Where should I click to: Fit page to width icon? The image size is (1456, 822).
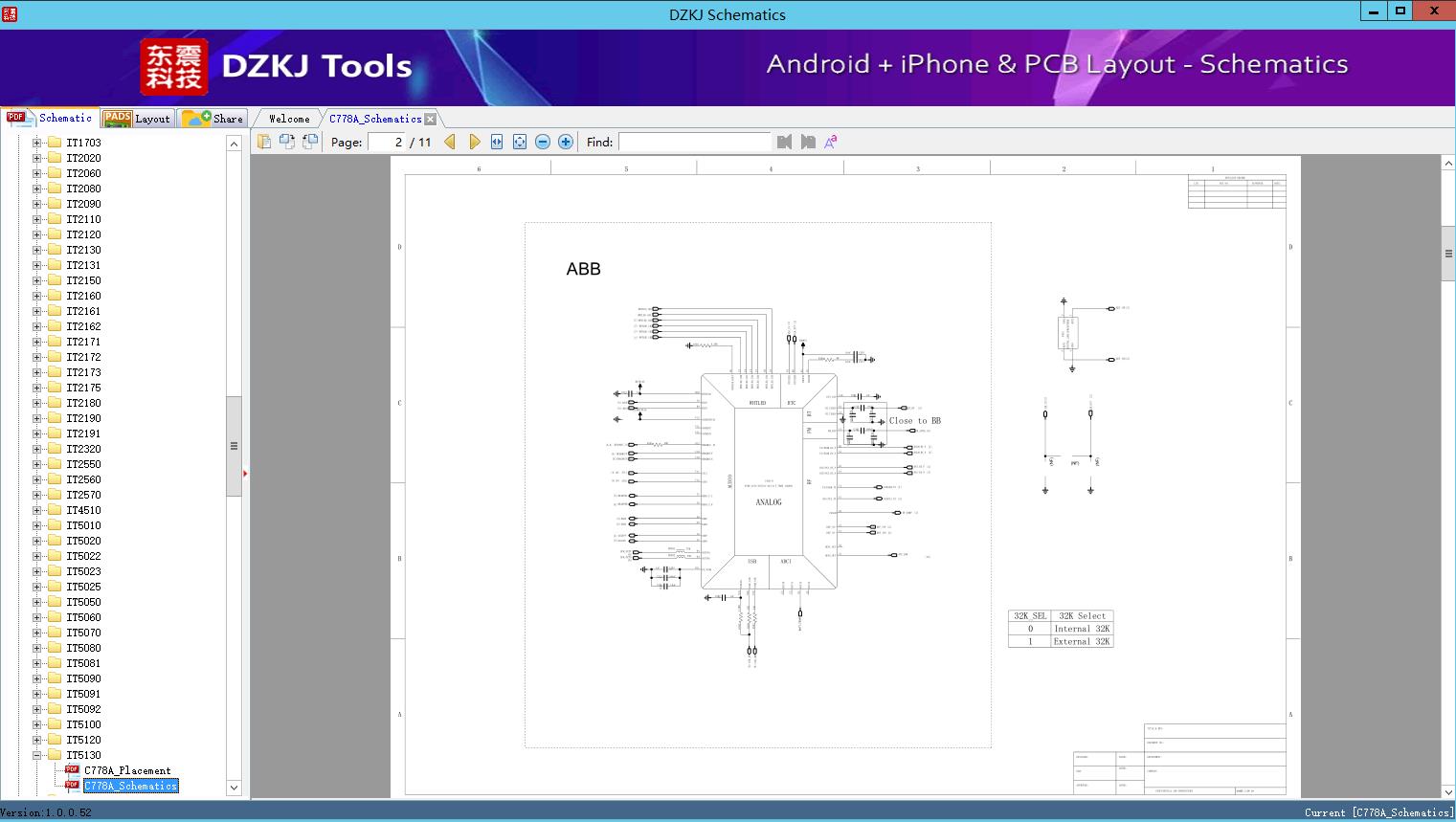(x=497, y=142)
